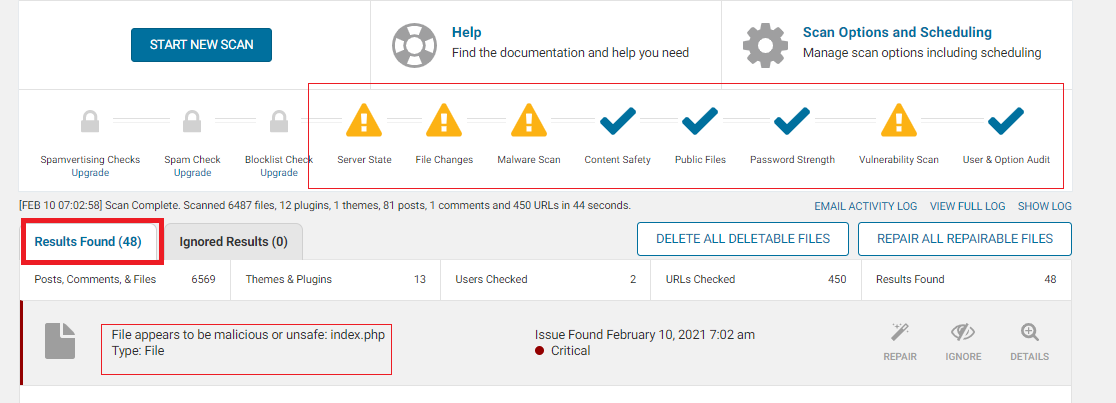The image size is (1116, 403).
Task: Click the Blocklist Check lock icon
Action: click(x=278, y=122)
